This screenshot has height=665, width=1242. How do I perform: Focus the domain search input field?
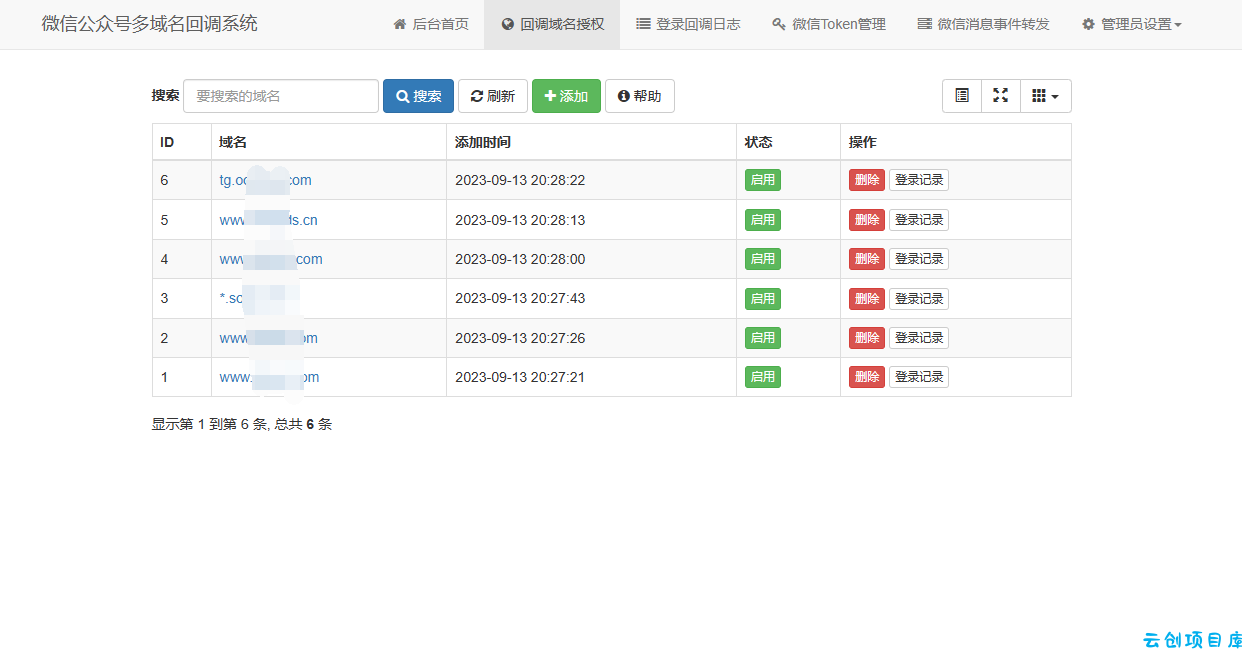pos(281,96)
